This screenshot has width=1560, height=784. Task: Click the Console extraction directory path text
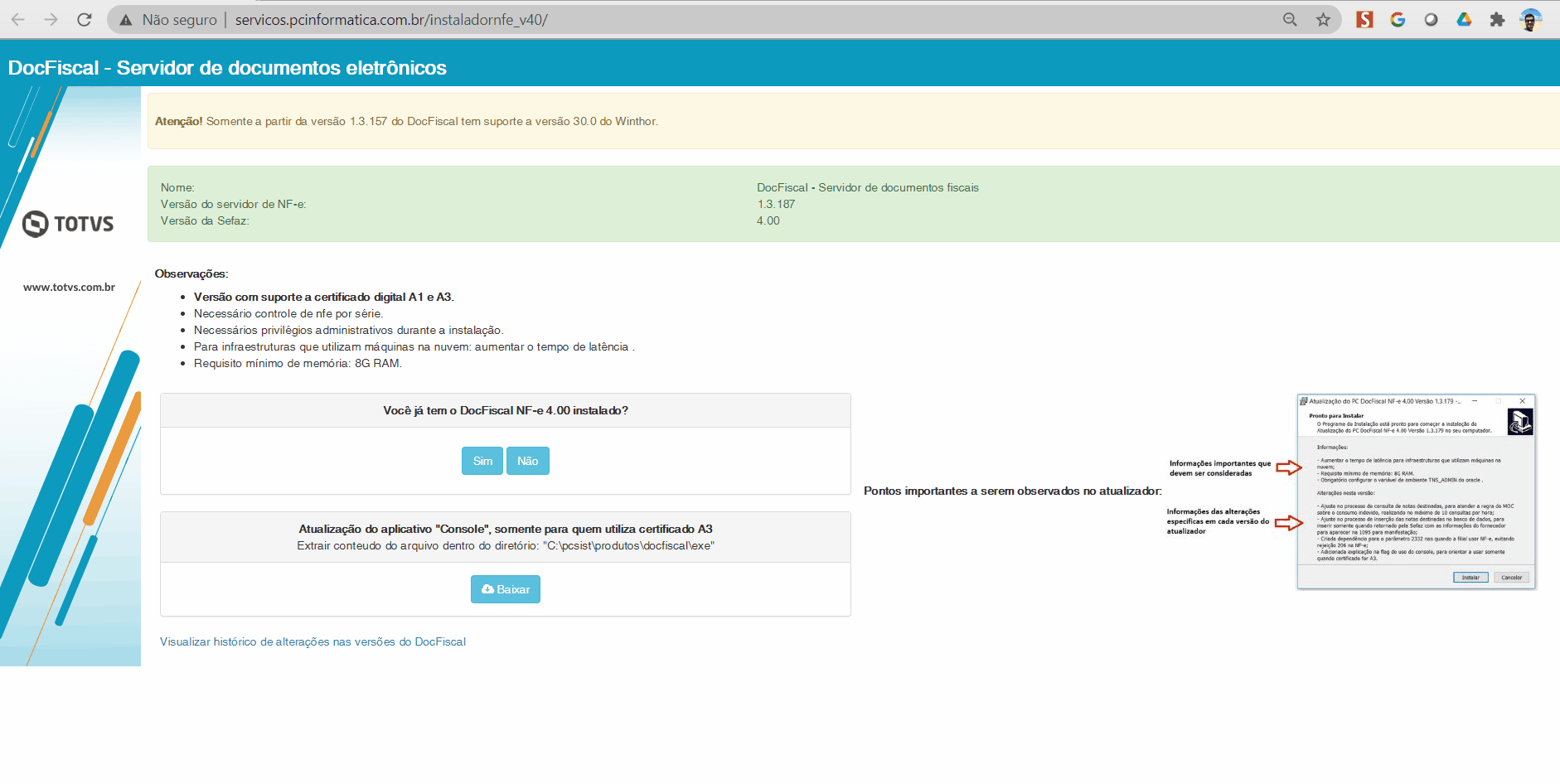(x=506, y=545)
